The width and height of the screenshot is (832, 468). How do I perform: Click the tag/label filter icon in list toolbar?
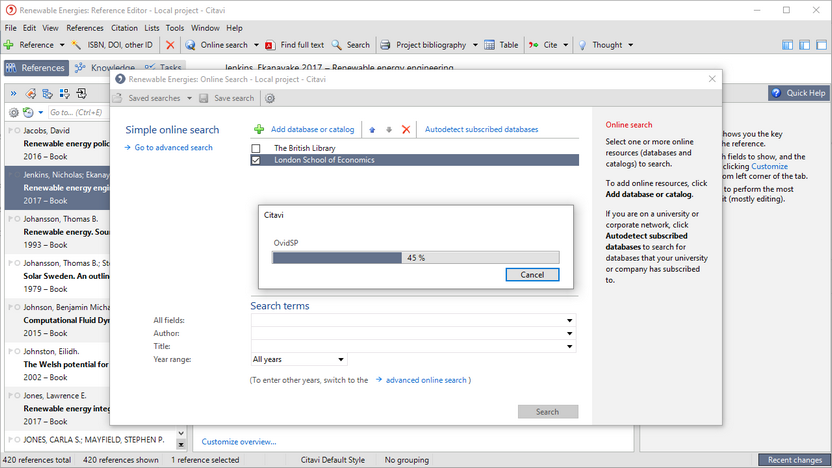31,94
